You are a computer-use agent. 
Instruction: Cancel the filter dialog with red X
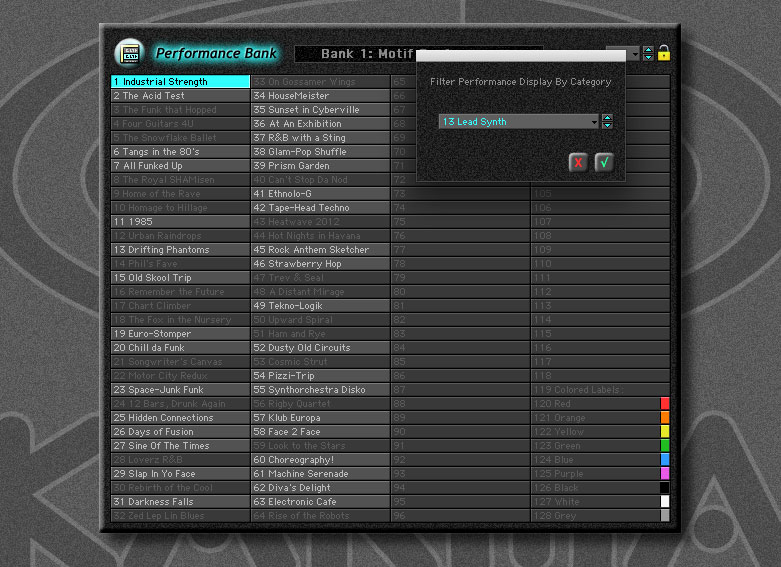click(578, 162)
